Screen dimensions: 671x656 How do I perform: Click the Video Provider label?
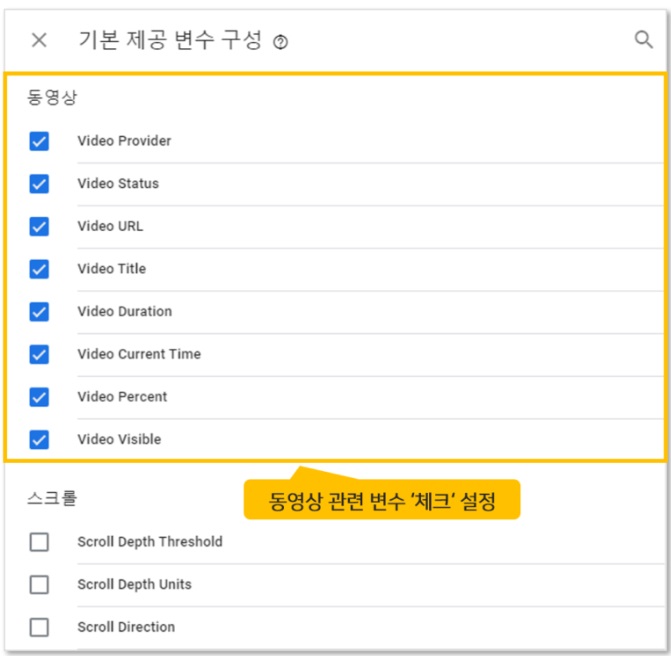(124, 141)
